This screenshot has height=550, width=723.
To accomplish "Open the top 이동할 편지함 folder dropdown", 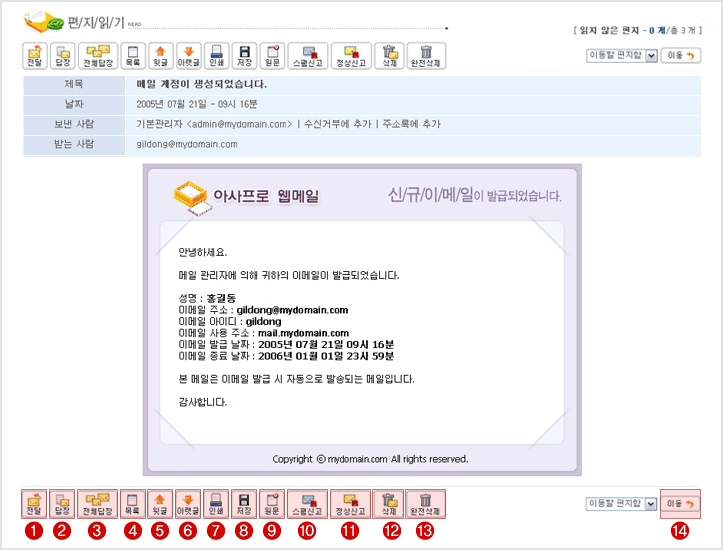I will (x=621, y=56).
